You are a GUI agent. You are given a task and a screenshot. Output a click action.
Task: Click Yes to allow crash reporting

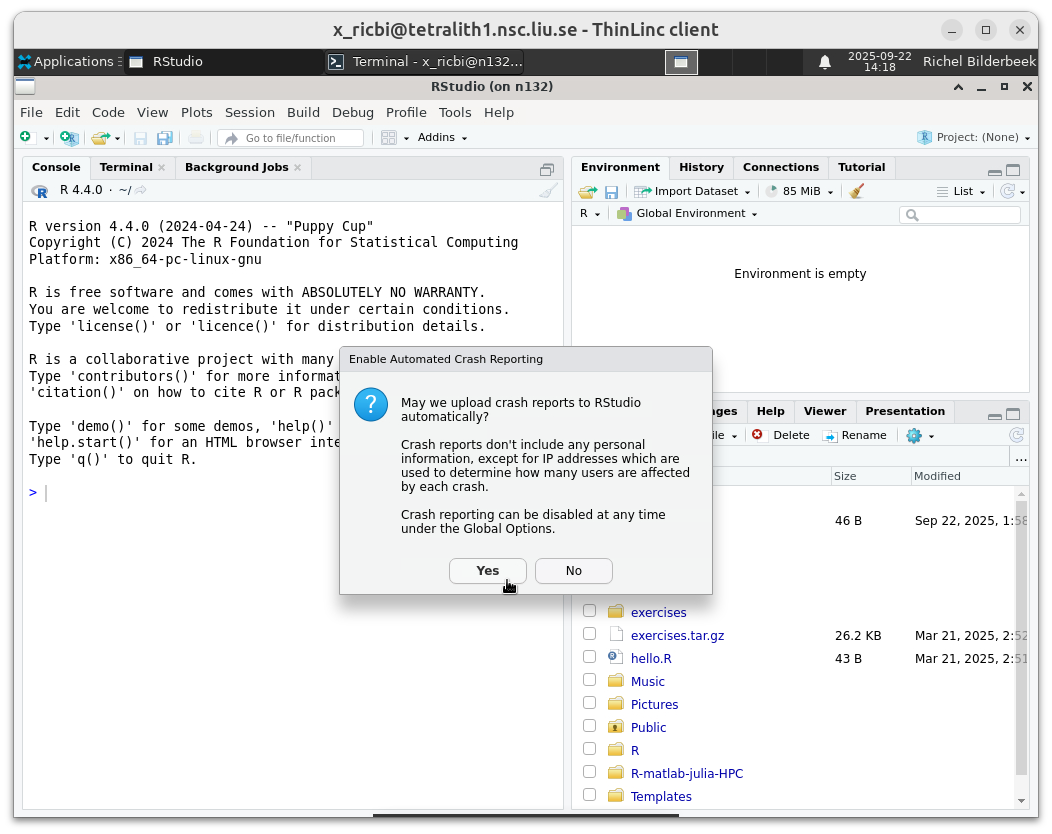[x=487, y=570]
